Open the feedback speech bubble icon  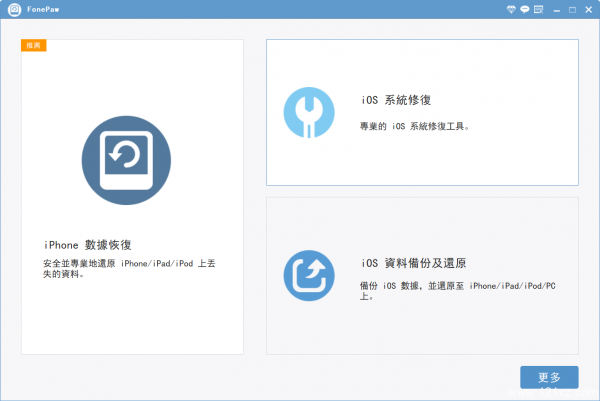coord(525,10)
